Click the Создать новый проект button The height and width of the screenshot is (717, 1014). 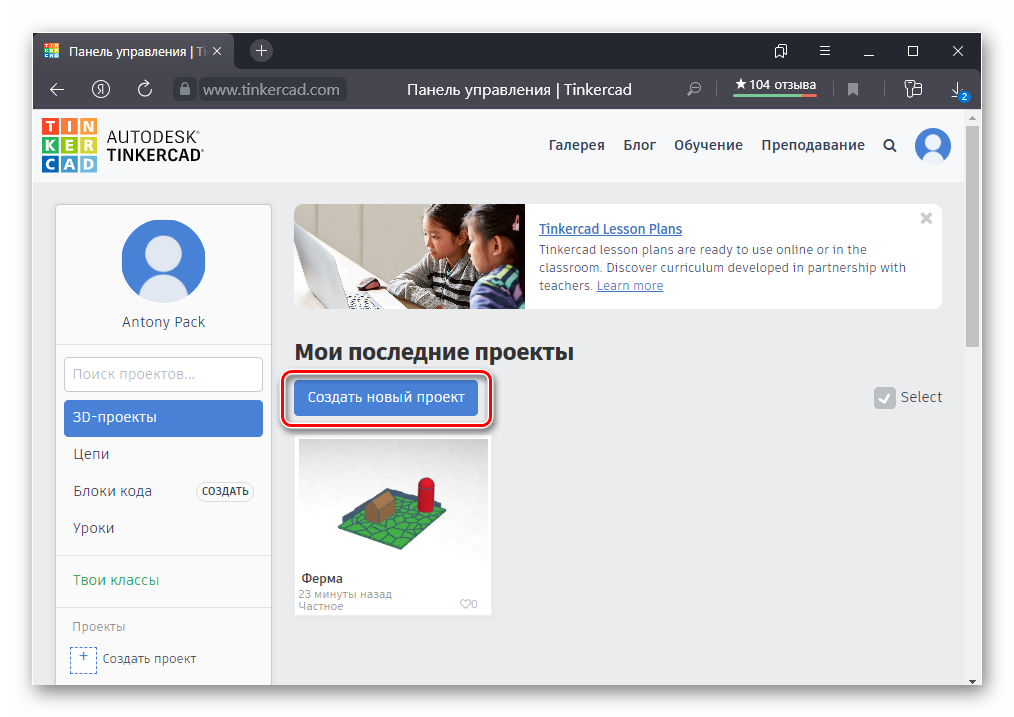pyautogui.click(x=386, y=397)
